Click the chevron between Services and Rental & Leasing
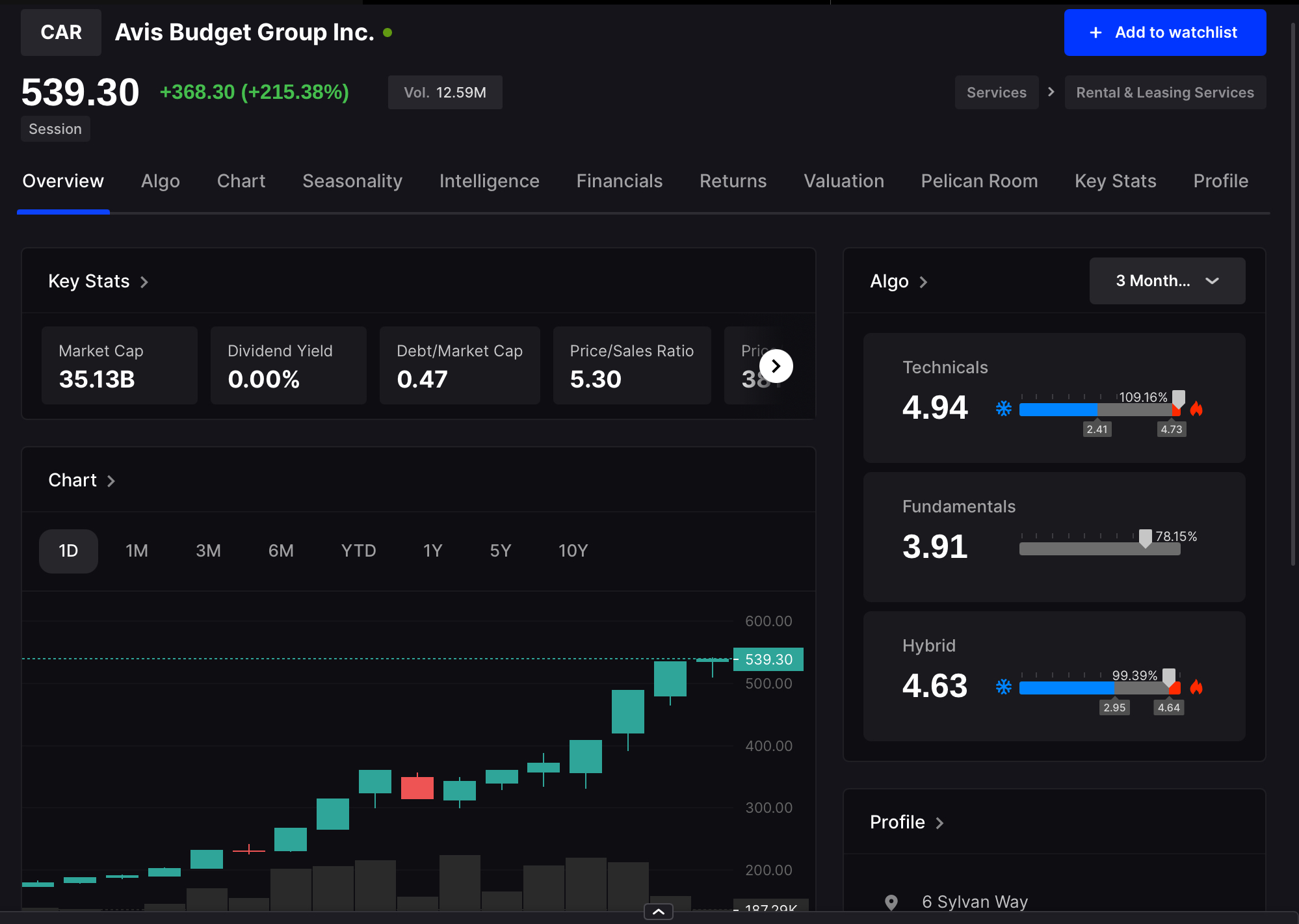Viewport: 1299px width, 924px height. coord(1051,92)
